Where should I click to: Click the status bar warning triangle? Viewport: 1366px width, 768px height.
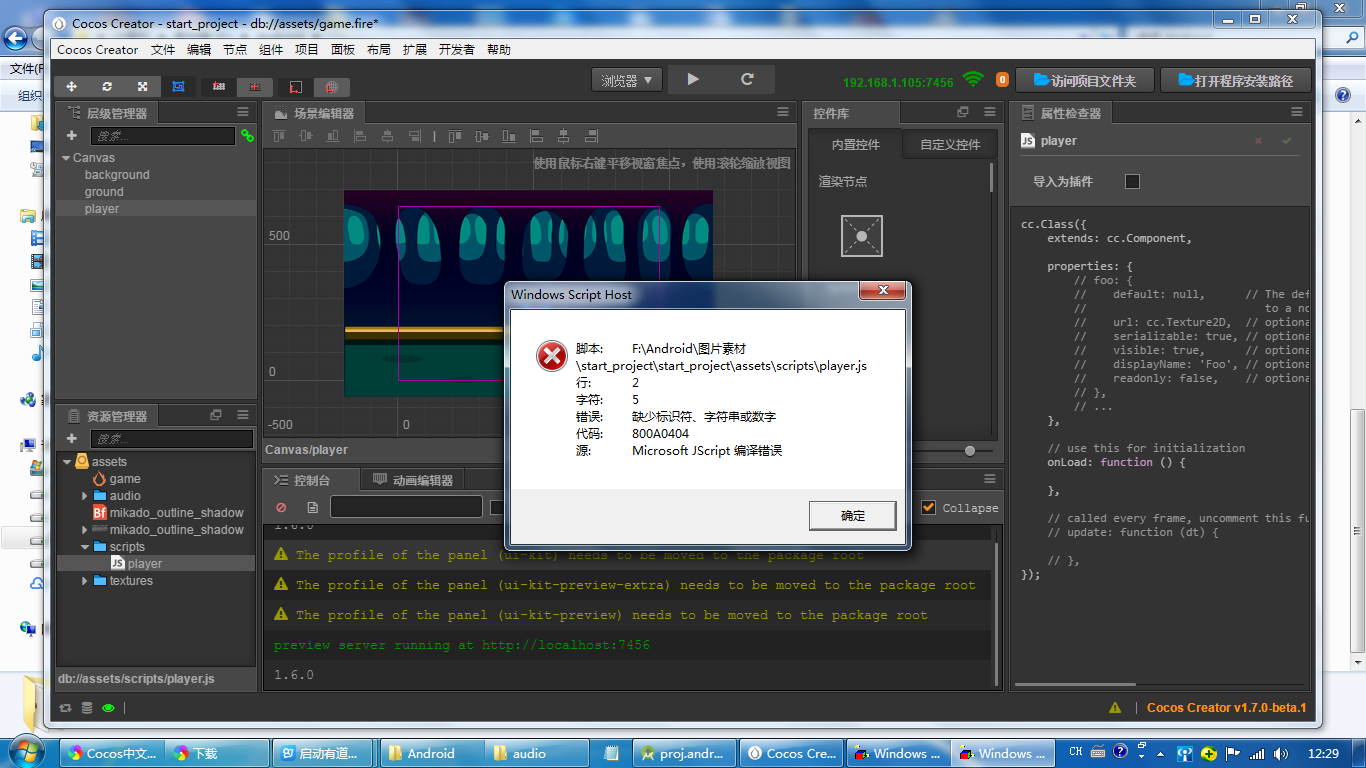coord(1115,708)
